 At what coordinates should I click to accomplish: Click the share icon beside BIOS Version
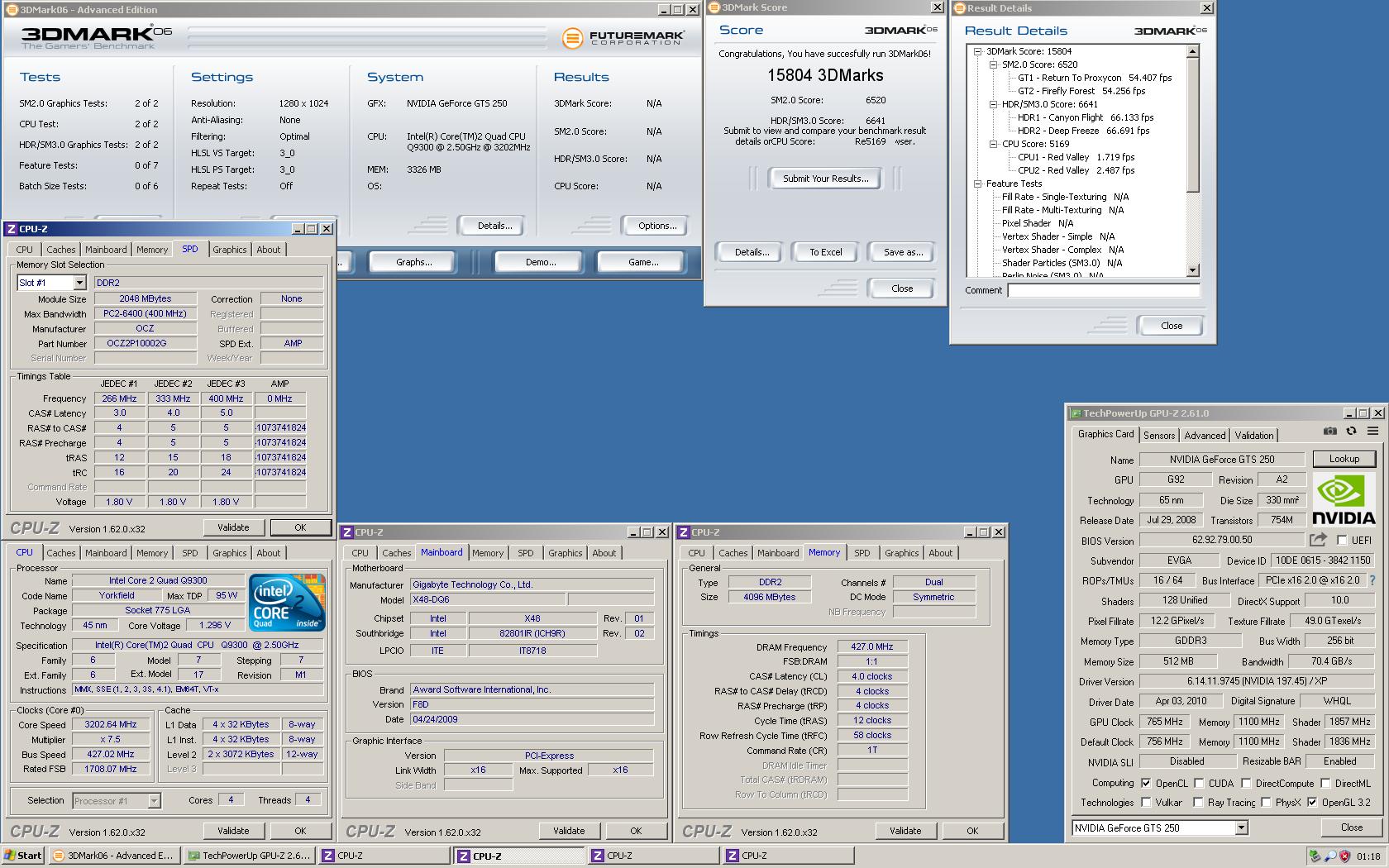pos(1318,539)
